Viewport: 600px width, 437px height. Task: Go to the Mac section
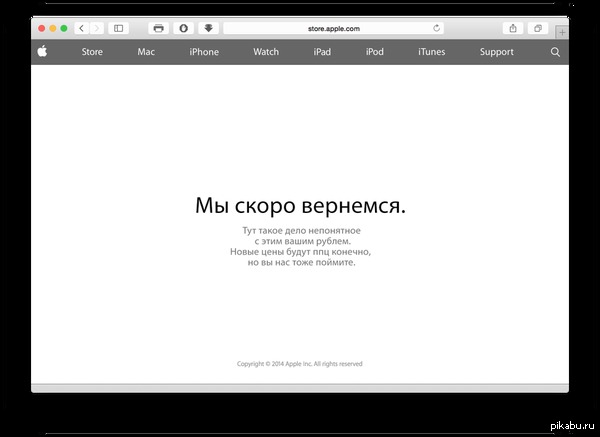[146, 52]
